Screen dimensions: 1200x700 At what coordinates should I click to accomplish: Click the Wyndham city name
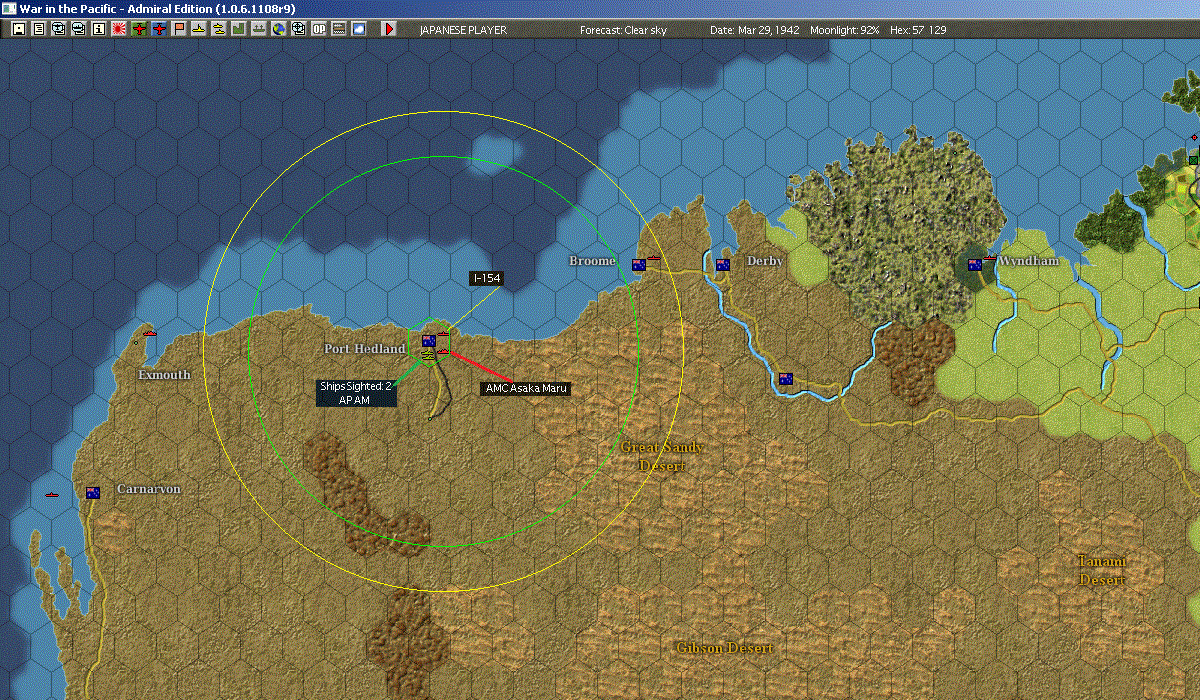pyautogui.click(x=1028, y=261)
